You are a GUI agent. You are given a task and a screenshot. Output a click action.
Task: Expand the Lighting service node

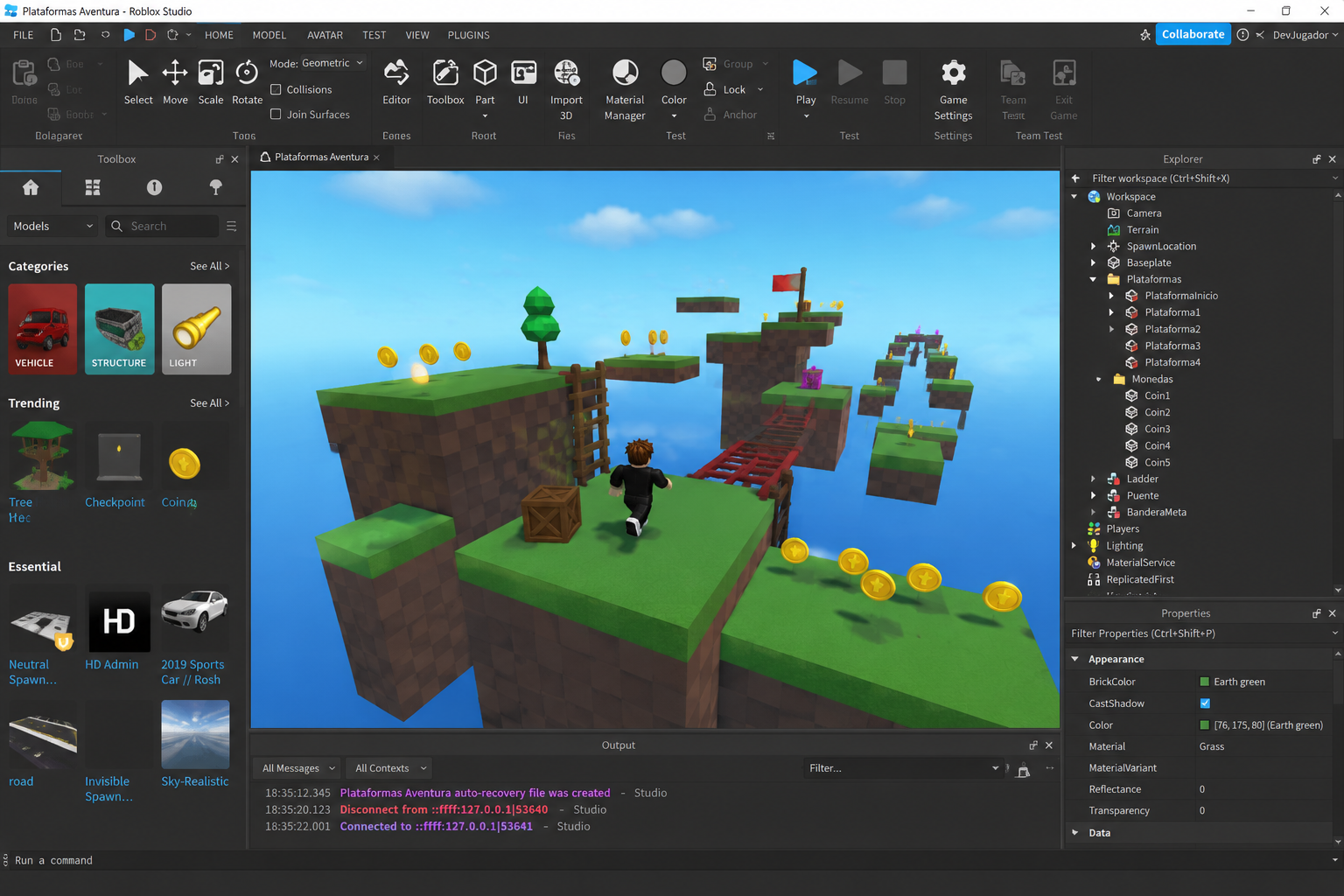coord(1074,545)
